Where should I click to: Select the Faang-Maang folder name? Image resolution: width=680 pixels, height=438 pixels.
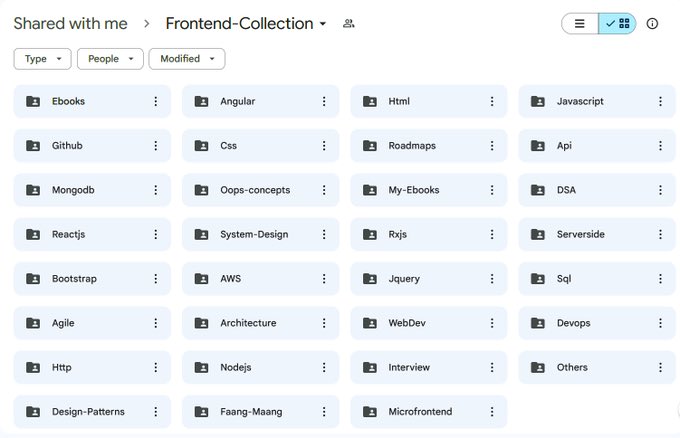click(251, 412)
